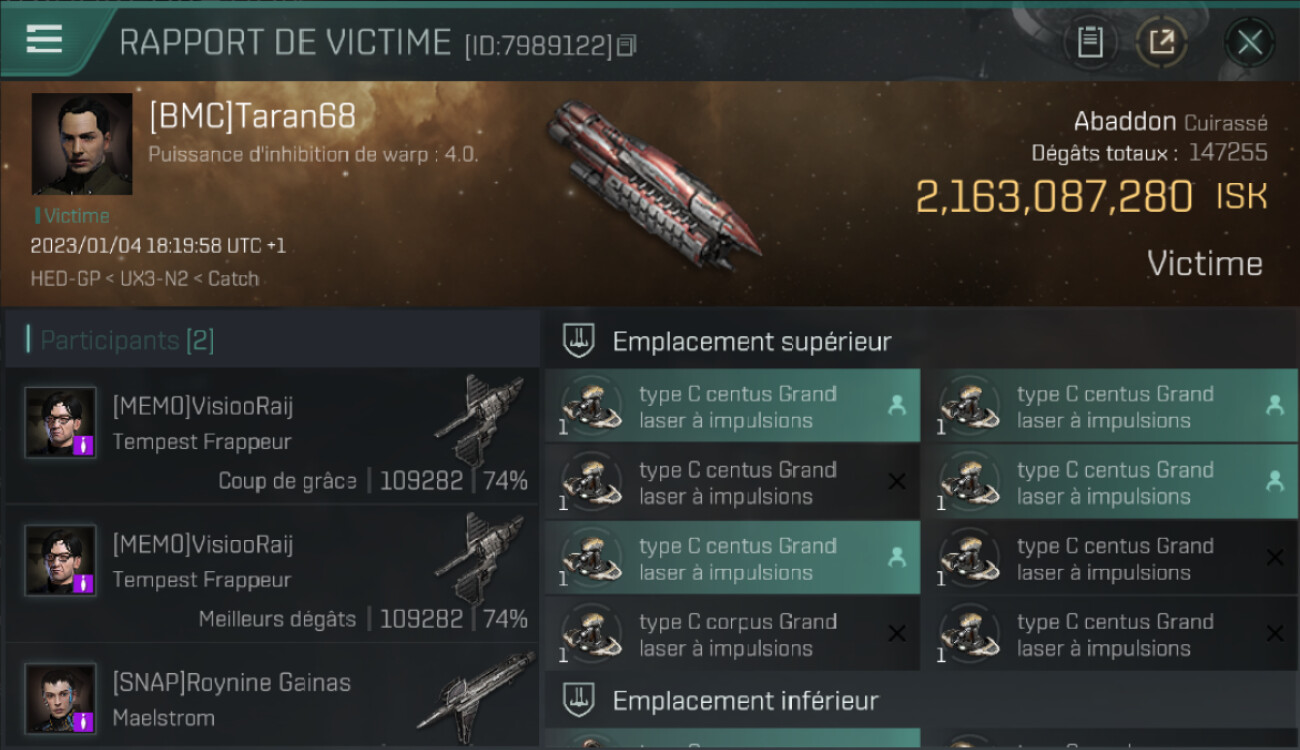Select the Participants [2] header
The width and height of the screenshot is (1300, 750).
127,340
